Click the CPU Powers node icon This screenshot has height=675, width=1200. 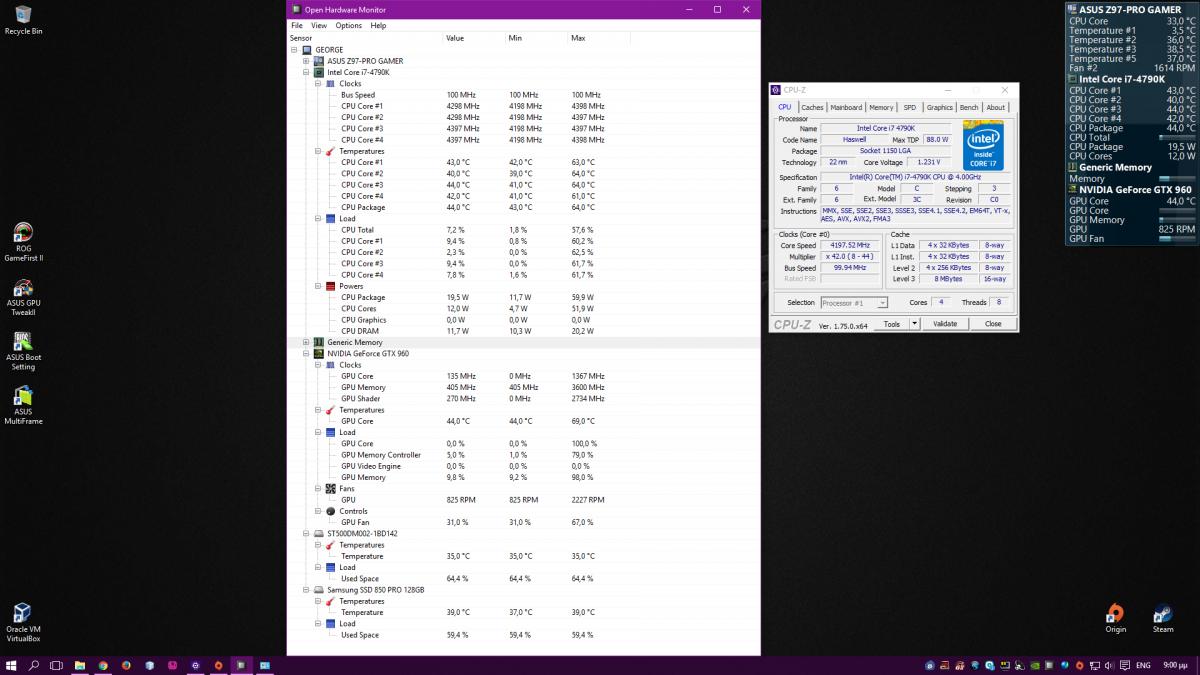pyautogui.click(x=331, y=286)
